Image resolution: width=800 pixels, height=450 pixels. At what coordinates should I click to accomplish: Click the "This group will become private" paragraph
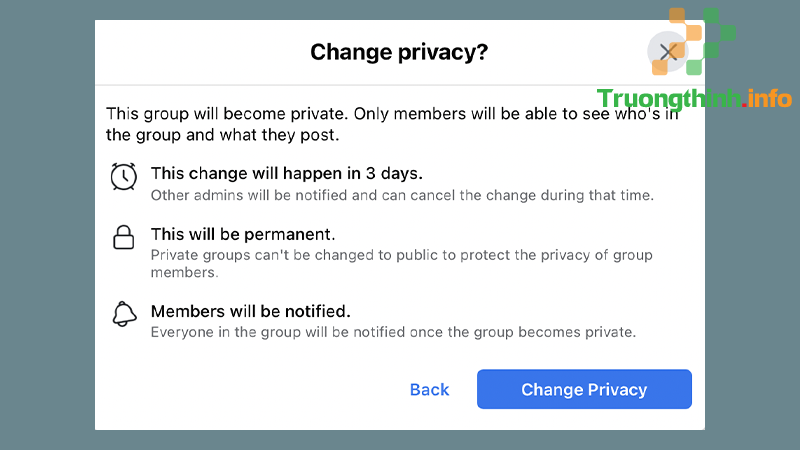[x=392, y=124]
